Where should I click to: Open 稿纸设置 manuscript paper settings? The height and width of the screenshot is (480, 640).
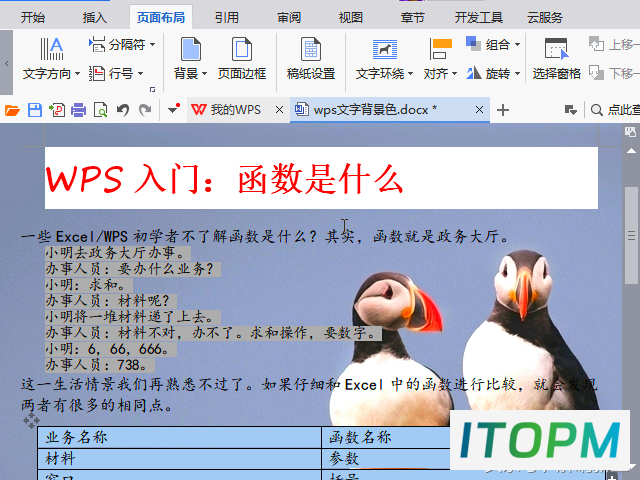(x=311, y=59)
